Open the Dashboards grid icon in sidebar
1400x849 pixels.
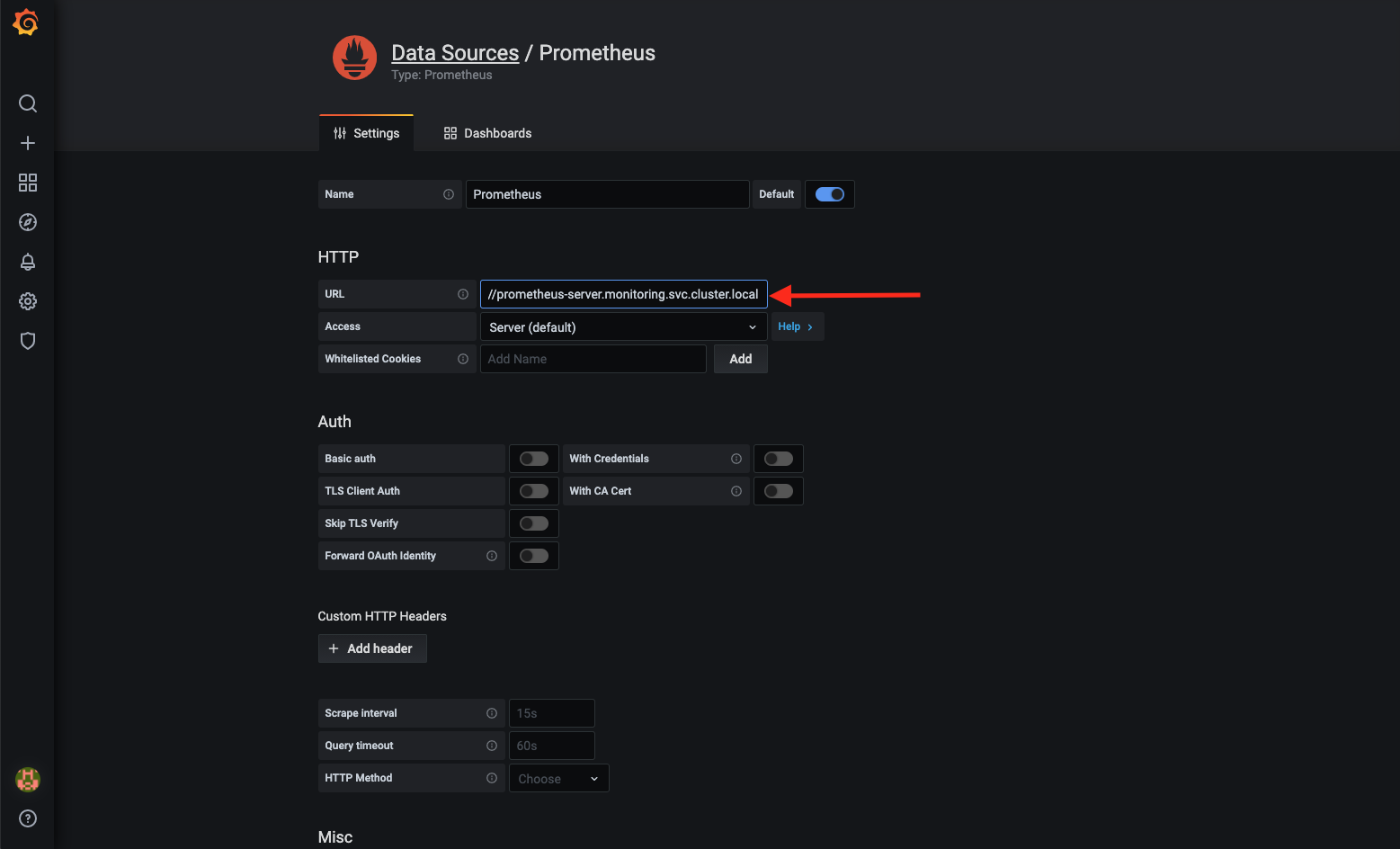pyautogui.click(x=28, y=183)
